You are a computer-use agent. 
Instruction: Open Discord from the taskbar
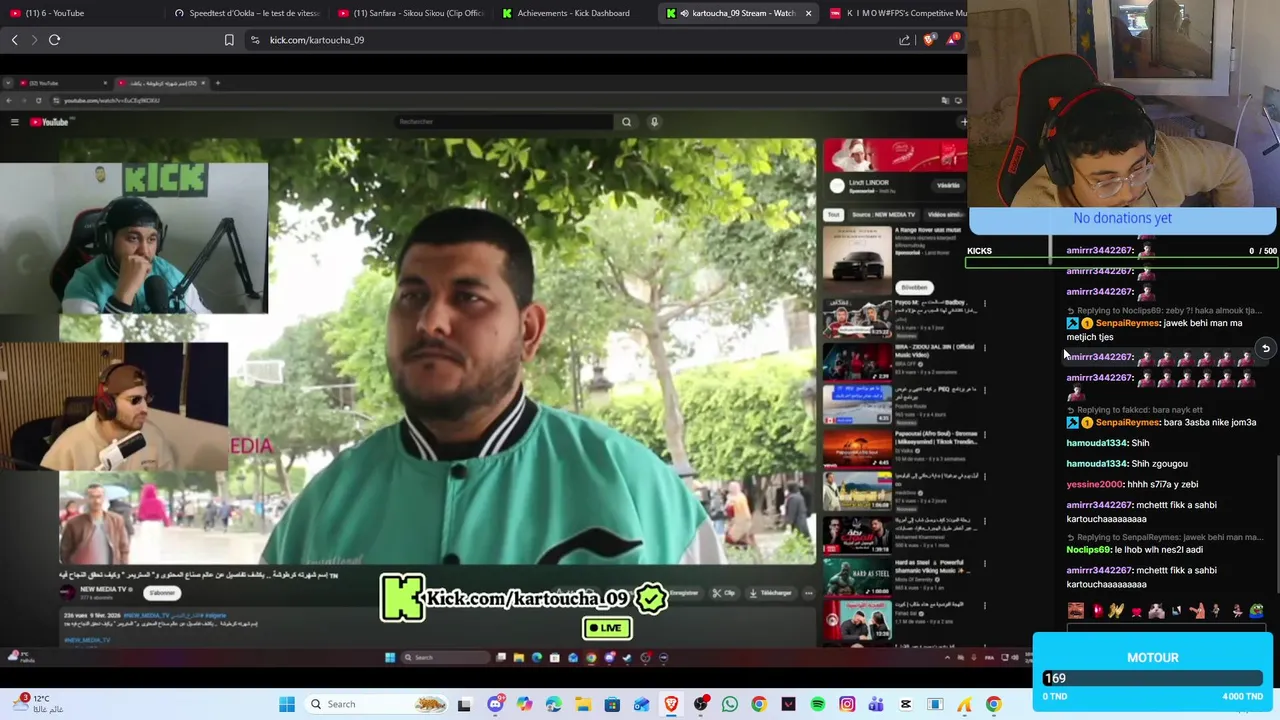point(495,704)
